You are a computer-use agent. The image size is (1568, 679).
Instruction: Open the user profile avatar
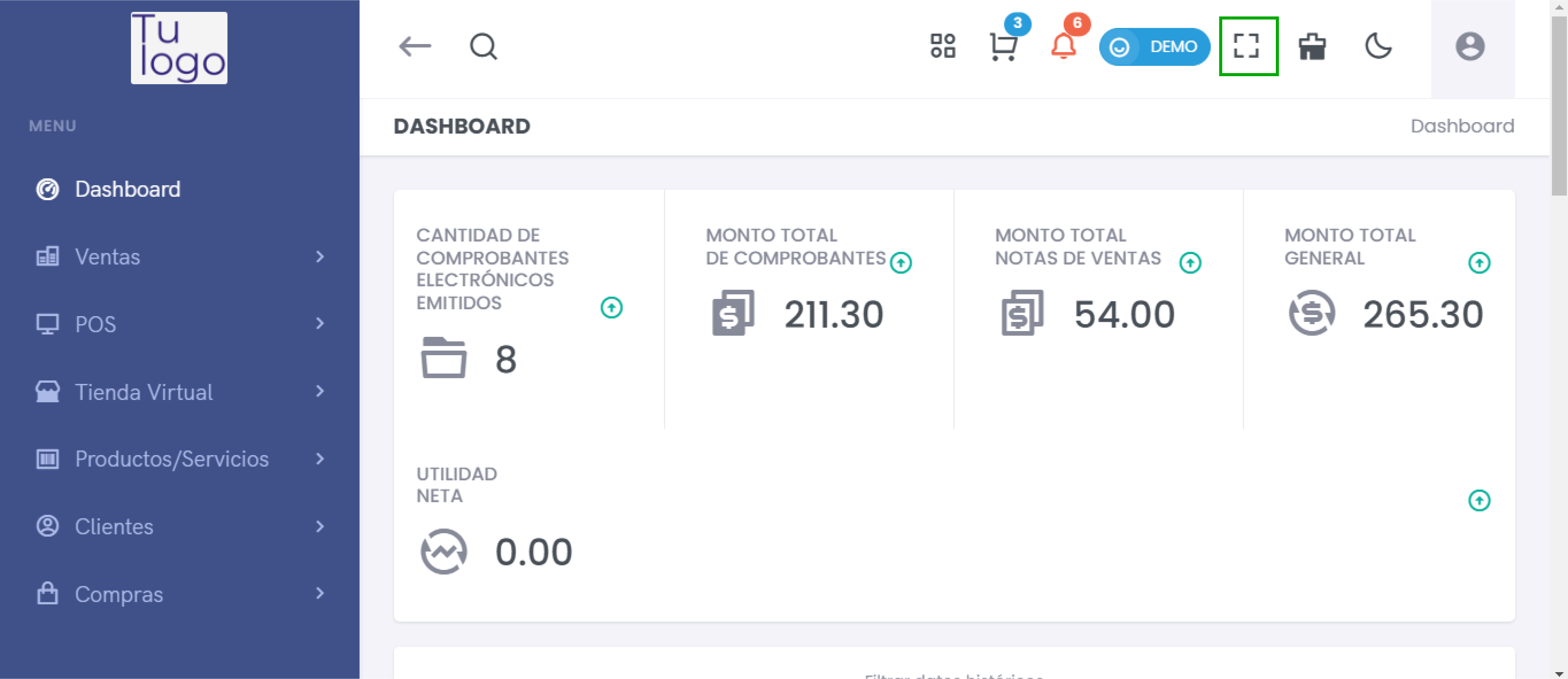[1469, 46]
